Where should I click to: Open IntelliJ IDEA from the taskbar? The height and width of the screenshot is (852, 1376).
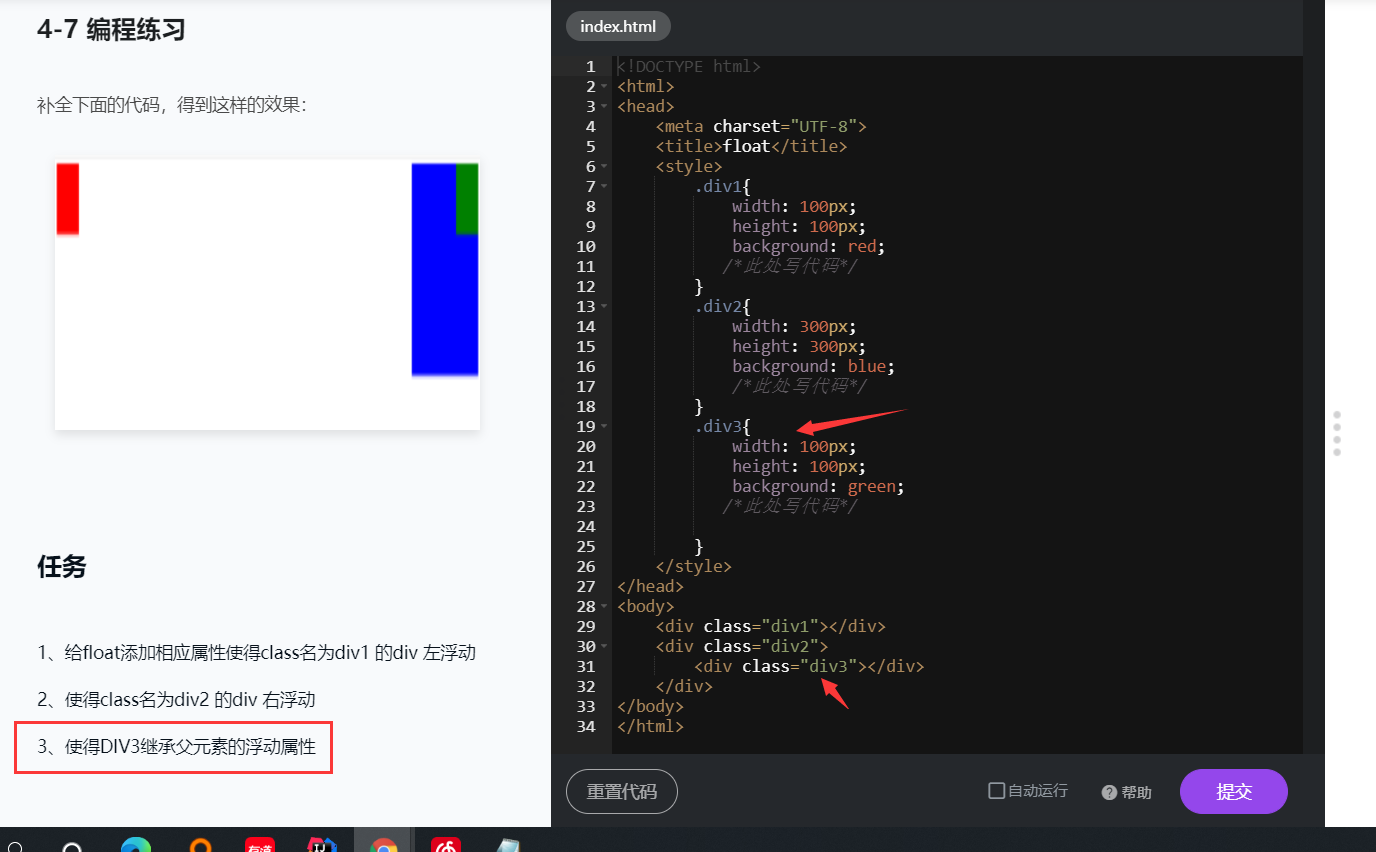[322, 845]
